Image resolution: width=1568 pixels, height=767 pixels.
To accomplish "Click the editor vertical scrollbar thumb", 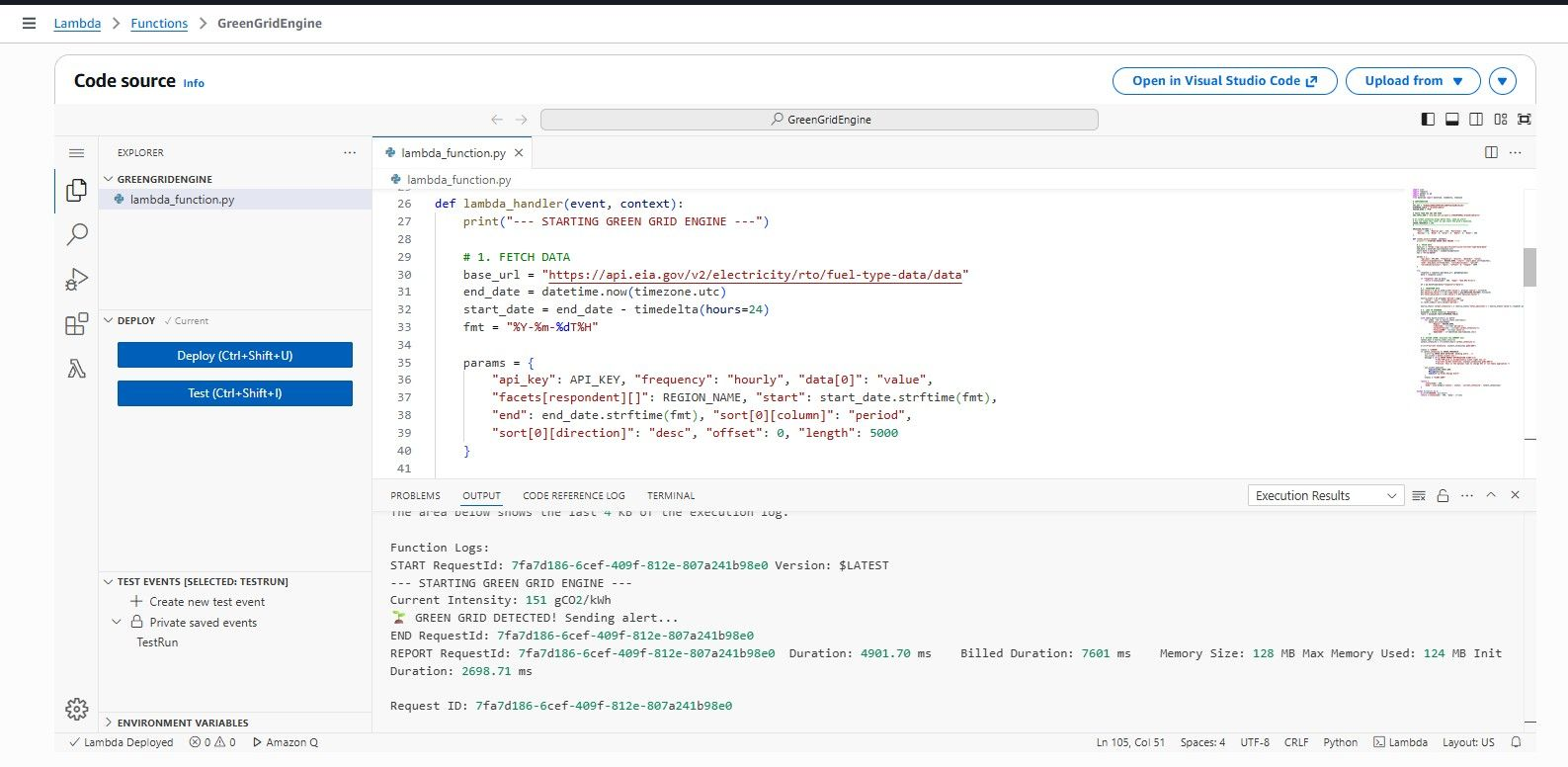I will point(1529,267).
